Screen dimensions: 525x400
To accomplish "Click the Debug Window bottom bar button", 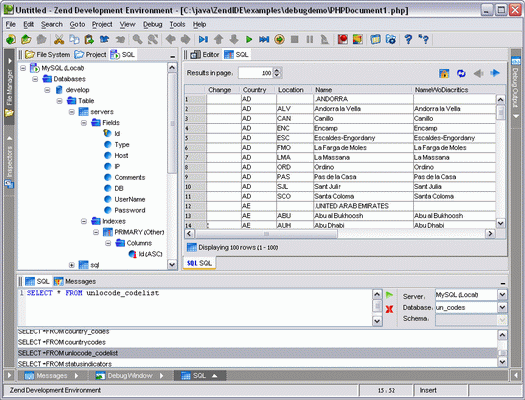I will click(129, 376).
